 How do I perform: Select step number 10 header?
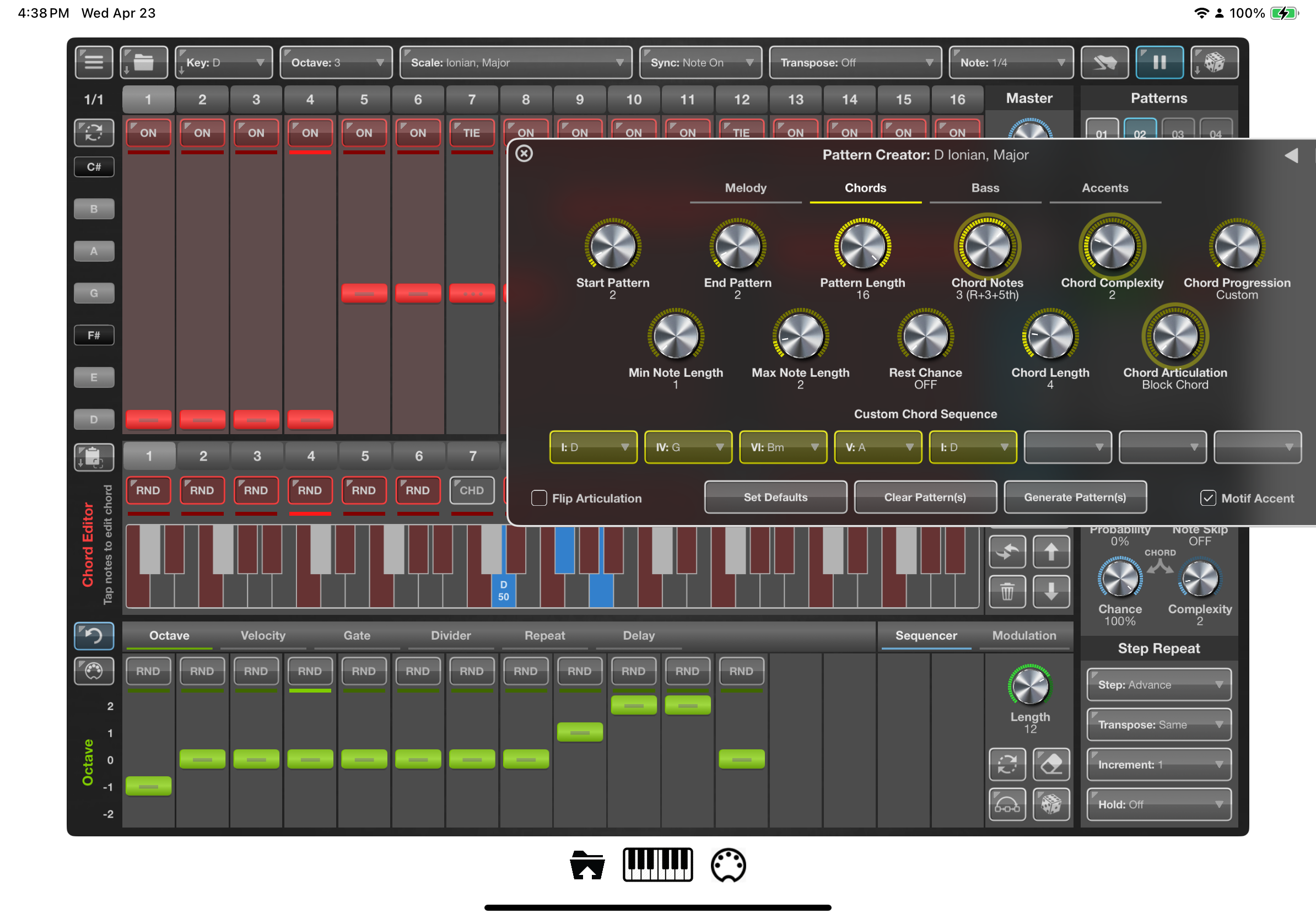coord(633,100)
